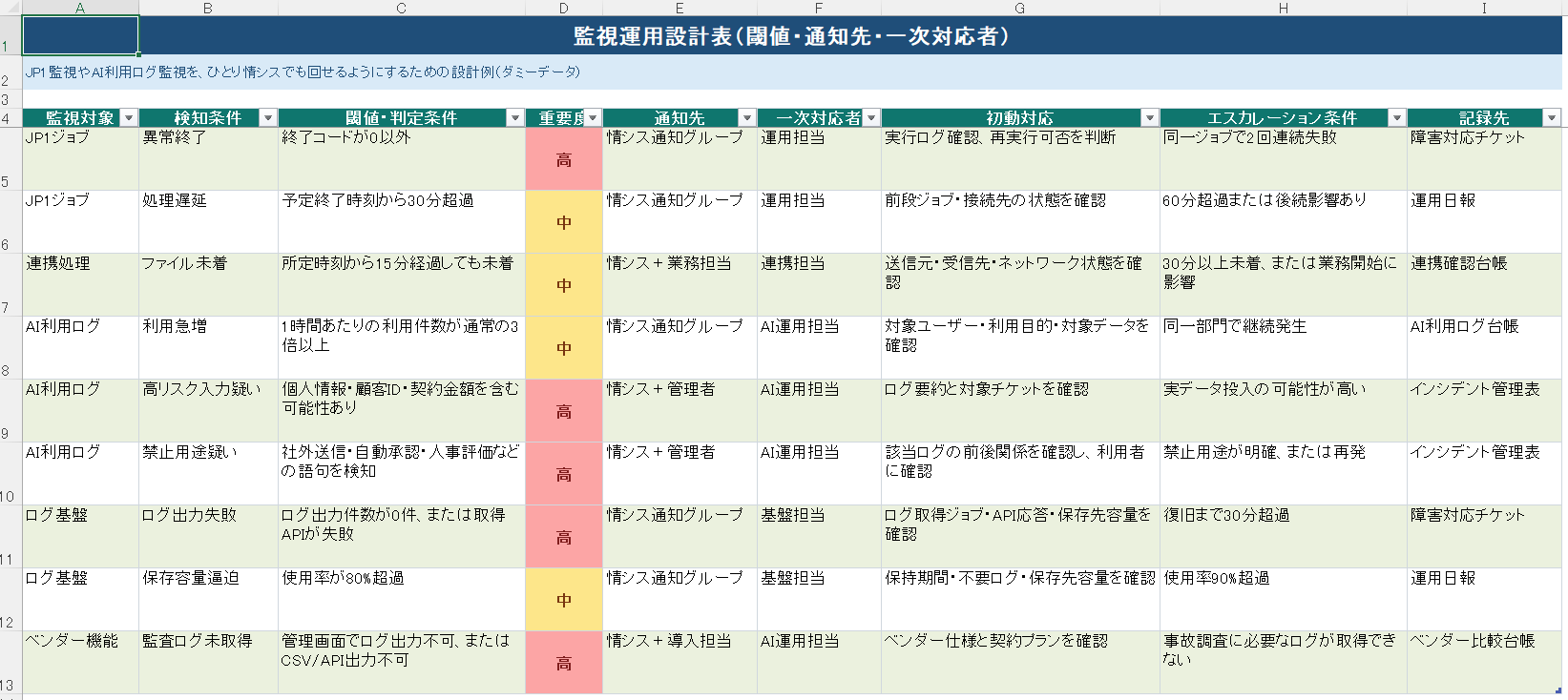Click the 同一ジョブで2回連続失敗 cell
1568x700 pixels.
click(x=1284, y=159)
